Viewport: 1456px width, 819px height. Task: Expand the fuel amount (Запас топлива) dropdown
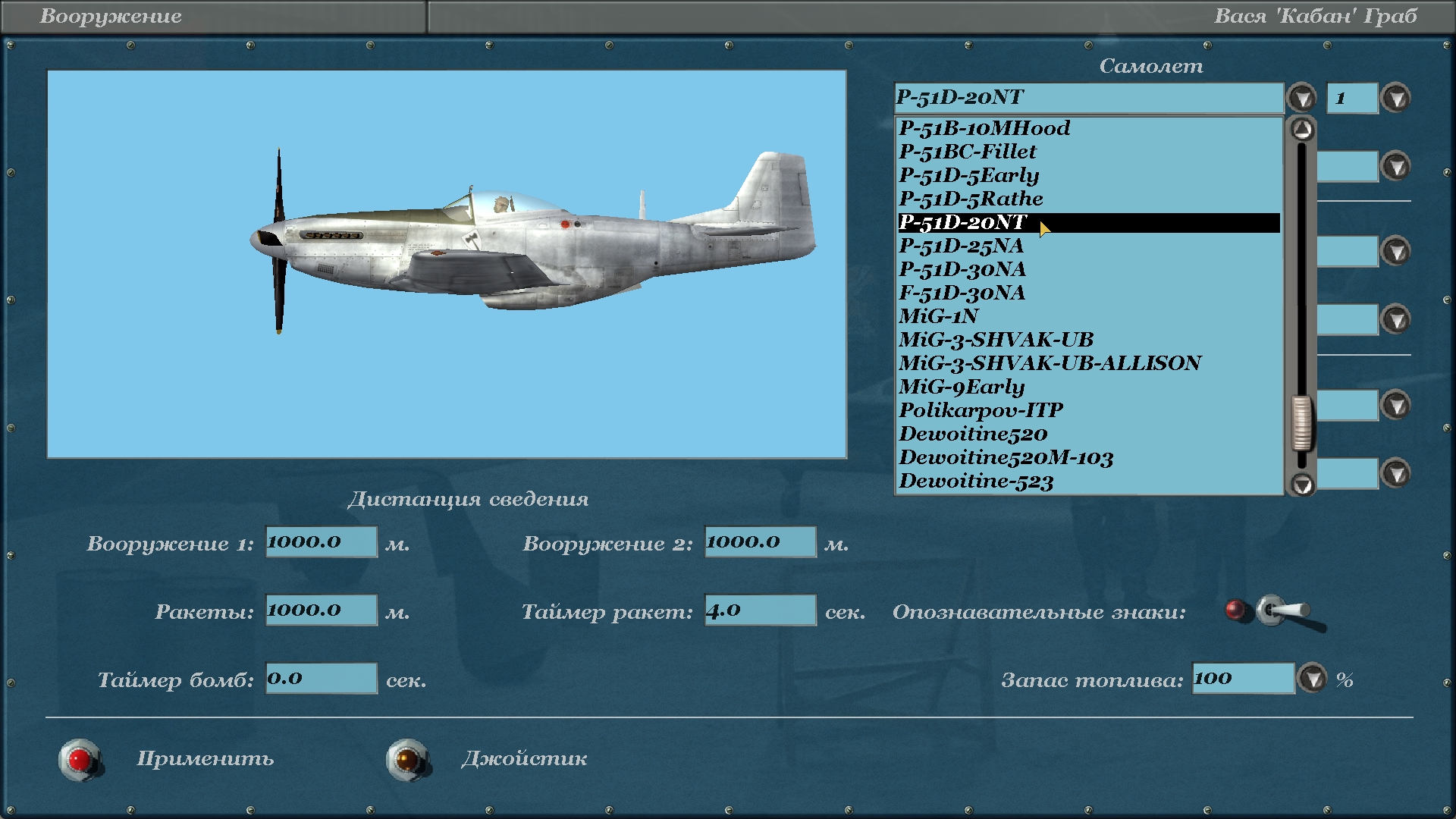tap(1312, 678)
